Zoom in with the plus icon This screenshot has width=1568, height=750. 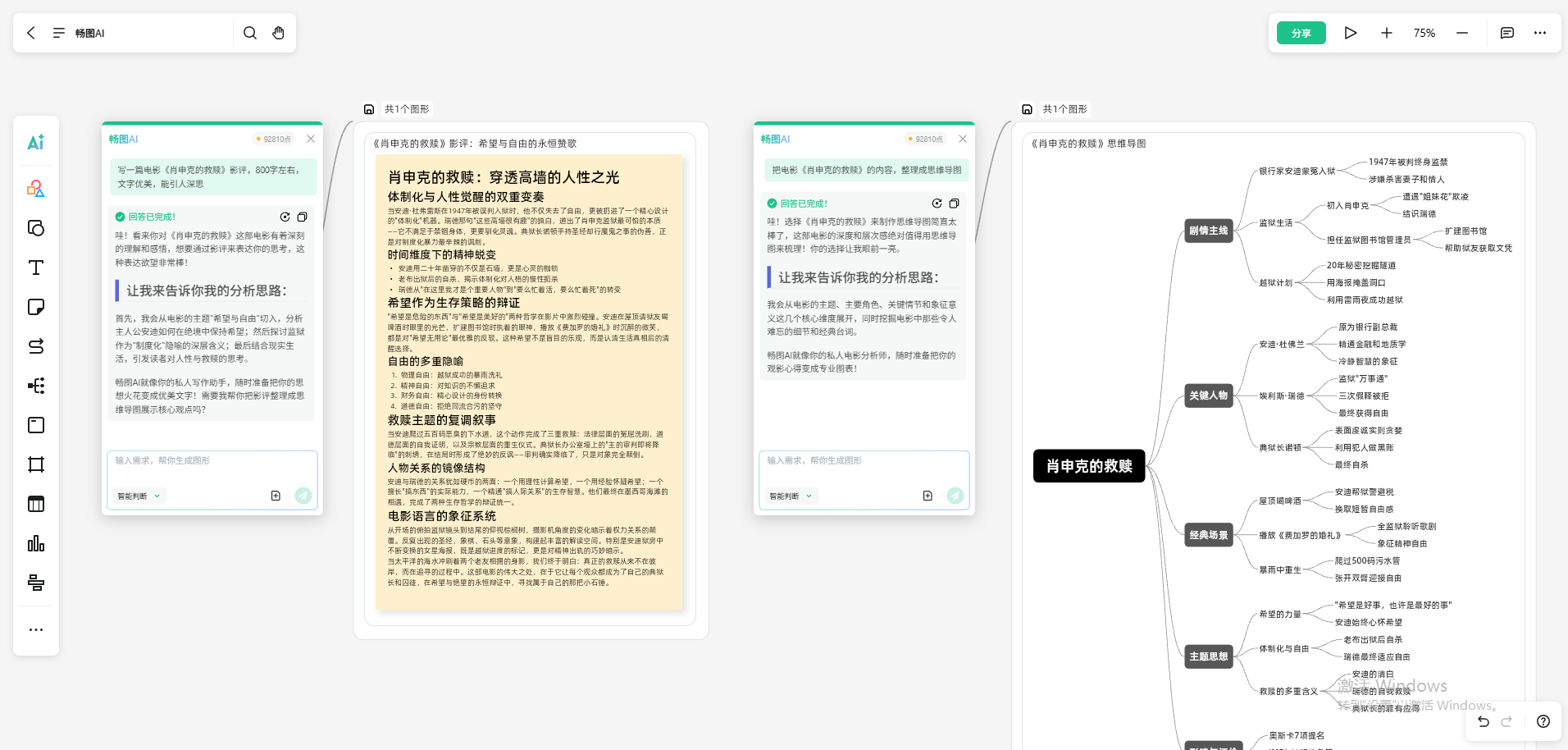[1387, 33]
